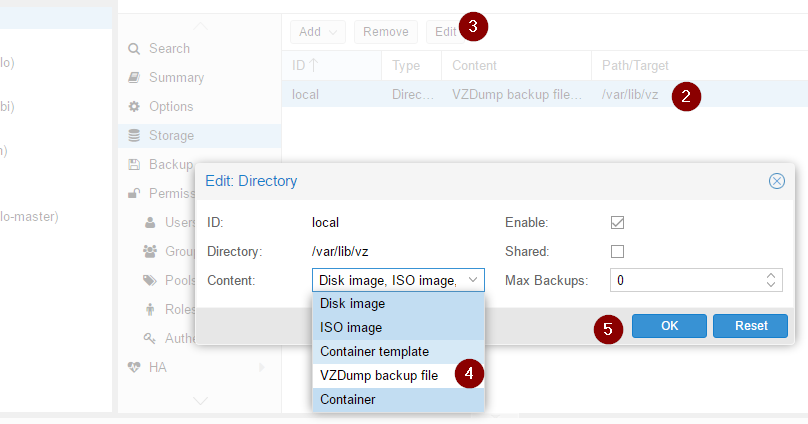
Task: Click the Edit storage button
Action: click(445, 32)
